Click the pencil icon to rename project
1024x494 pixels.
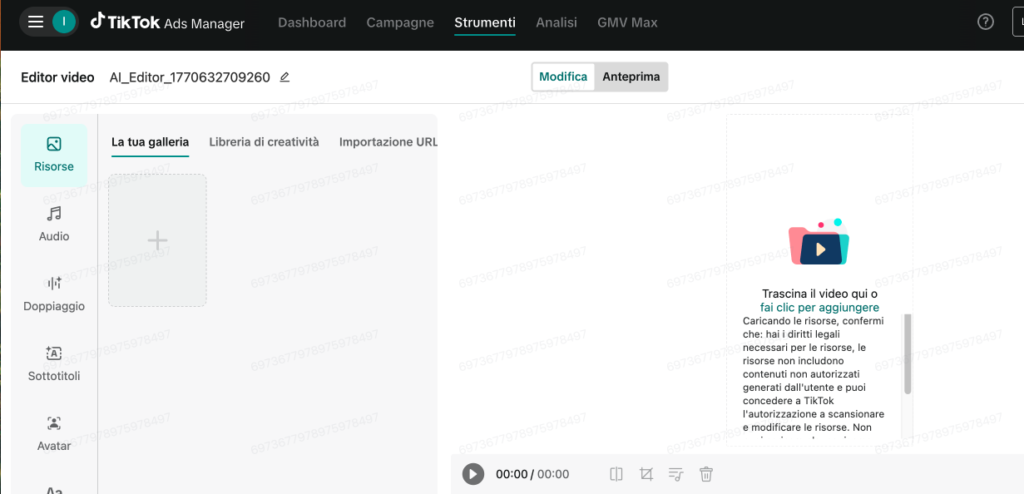[285, 77]
